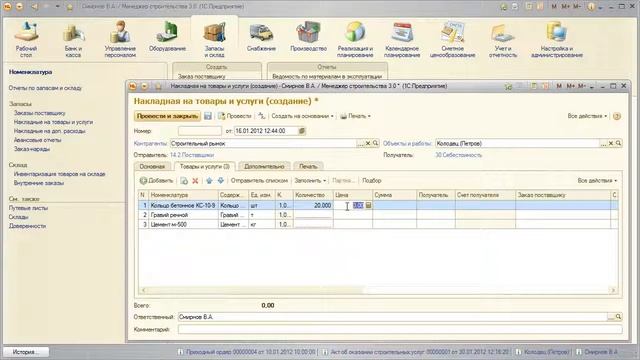Open the Настройка и администрирование section
Image resolution: width=640 pixels, height=360 pixels.
pos(557,40)
